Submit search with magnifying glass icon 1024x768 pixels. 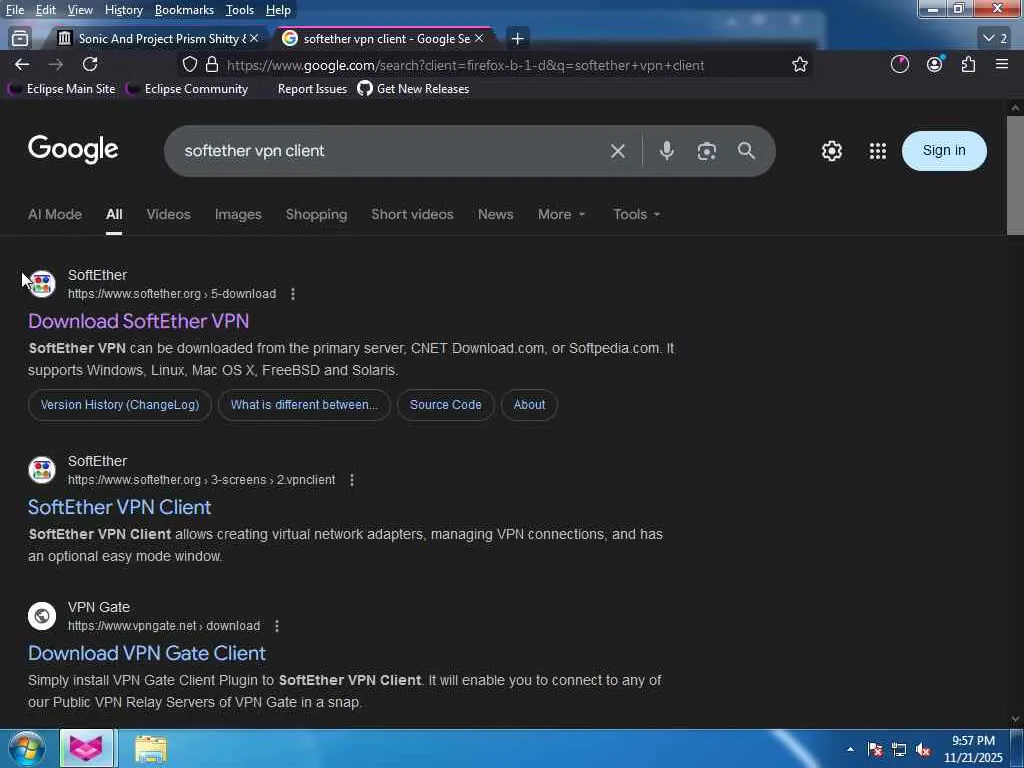coord(746,151)
